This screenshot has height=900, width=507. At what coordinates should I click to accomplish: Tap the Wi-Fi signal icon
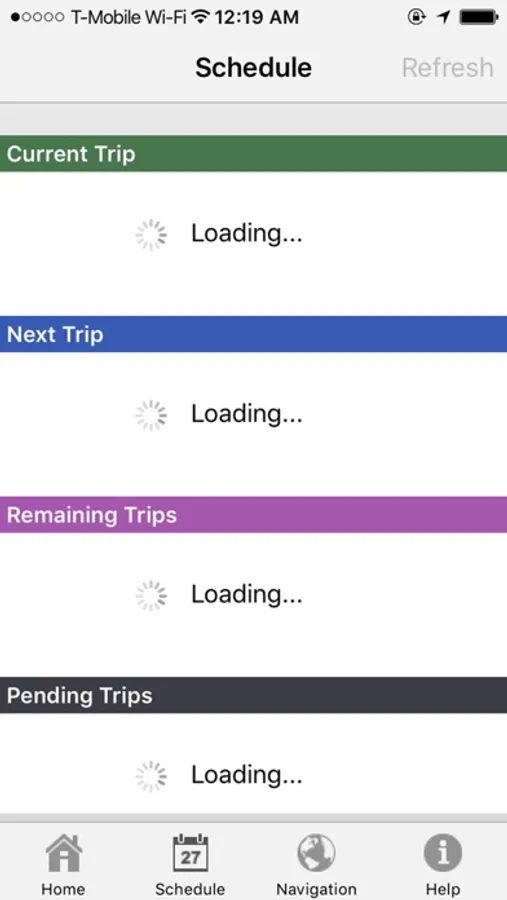pos(200,17)
